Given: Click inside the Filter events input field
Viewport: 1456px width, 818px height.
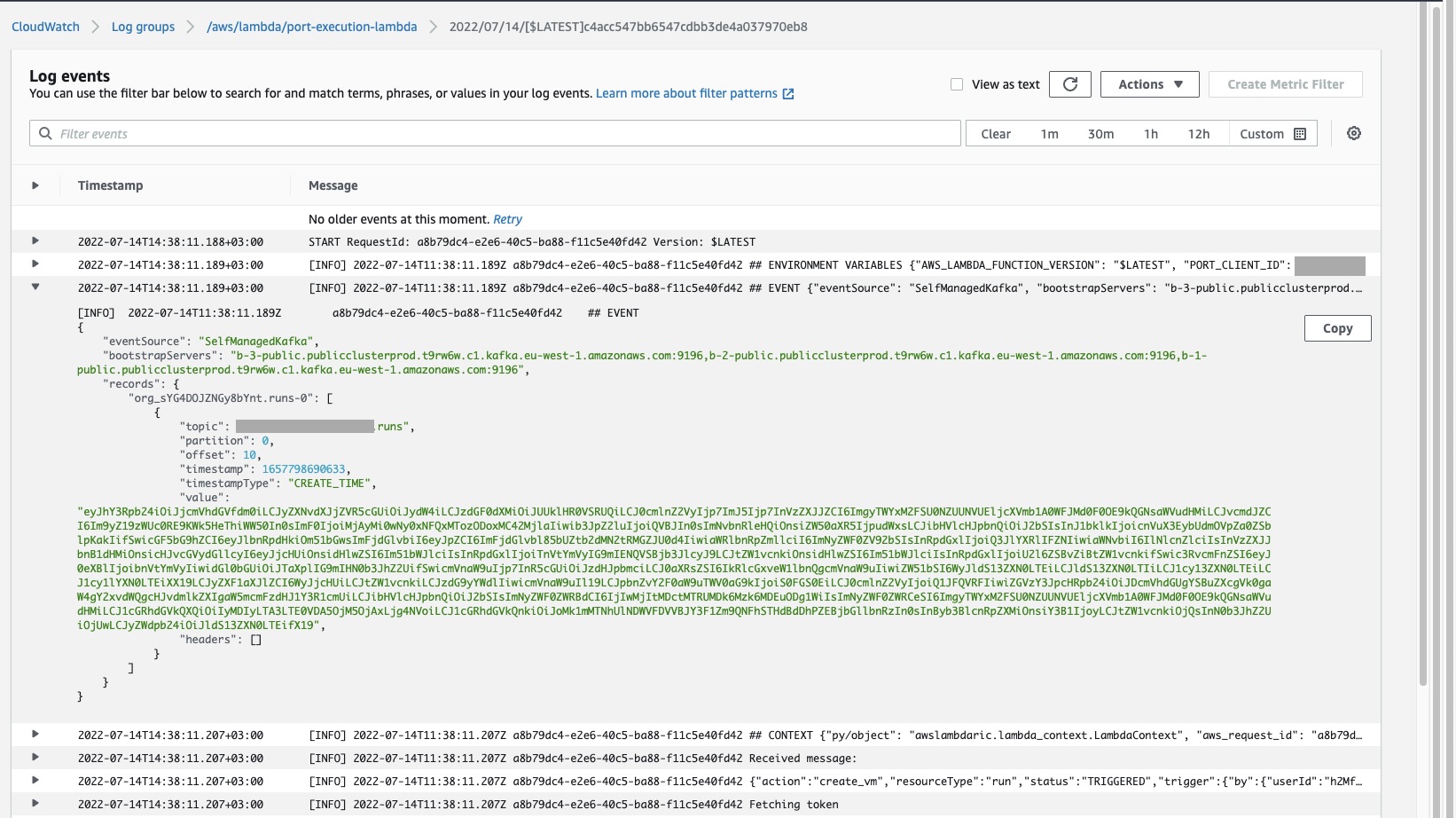Looking at the screenshot, I should [355, 133].
